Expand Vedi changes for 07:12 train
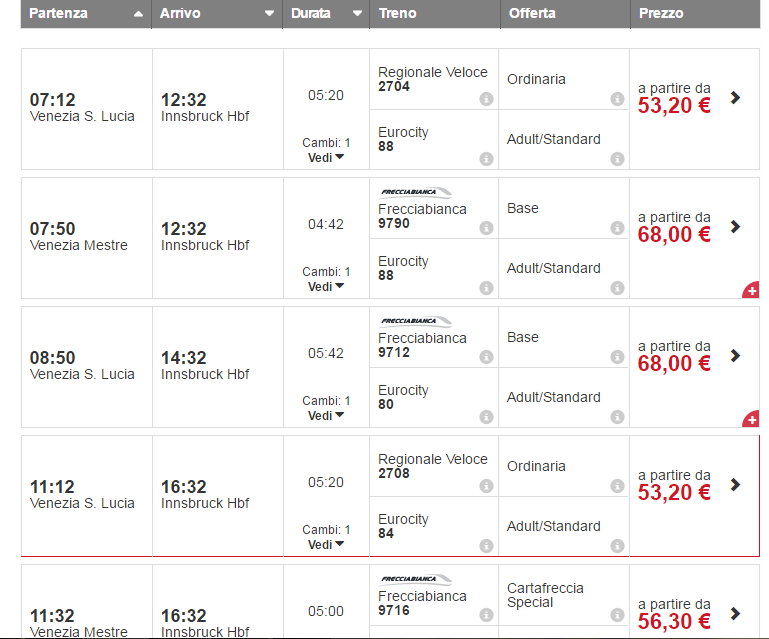The width and height of the screenshot is (769, 639). click(x=326, y=157)
